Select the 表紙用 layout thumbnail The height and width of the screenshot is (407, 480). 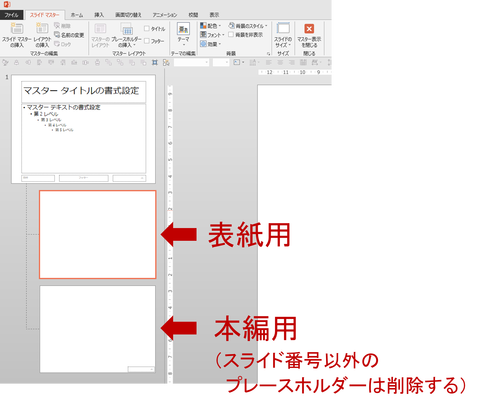98,234
